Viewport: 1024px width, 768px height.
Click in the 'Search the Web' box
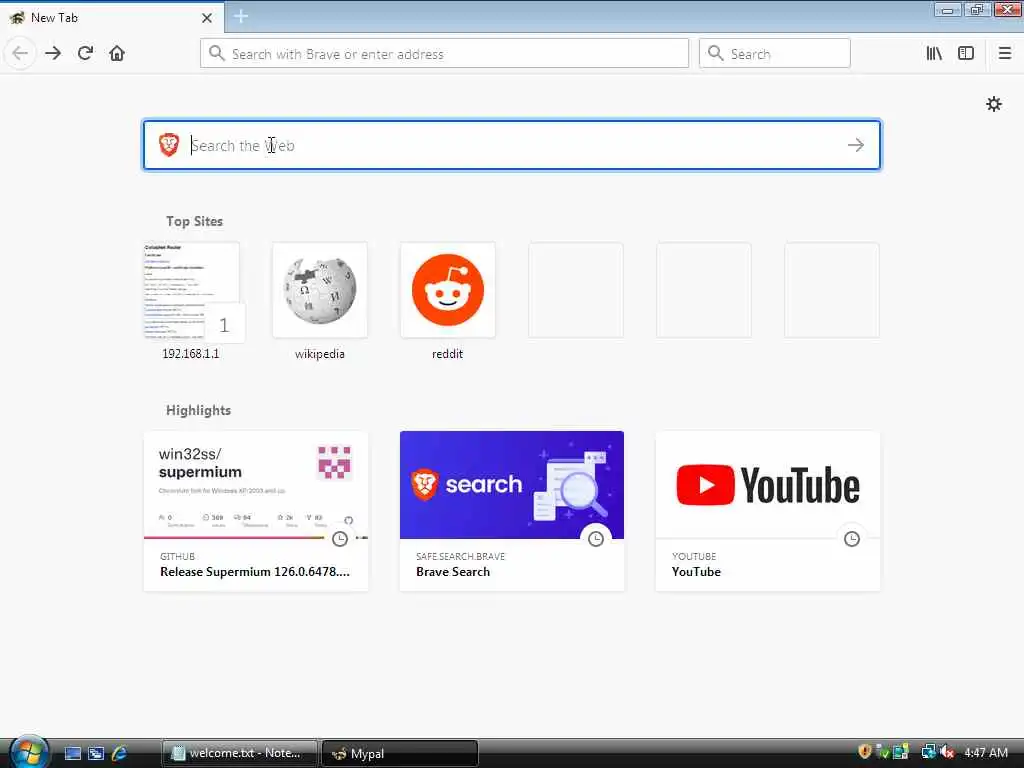point(511,145)
